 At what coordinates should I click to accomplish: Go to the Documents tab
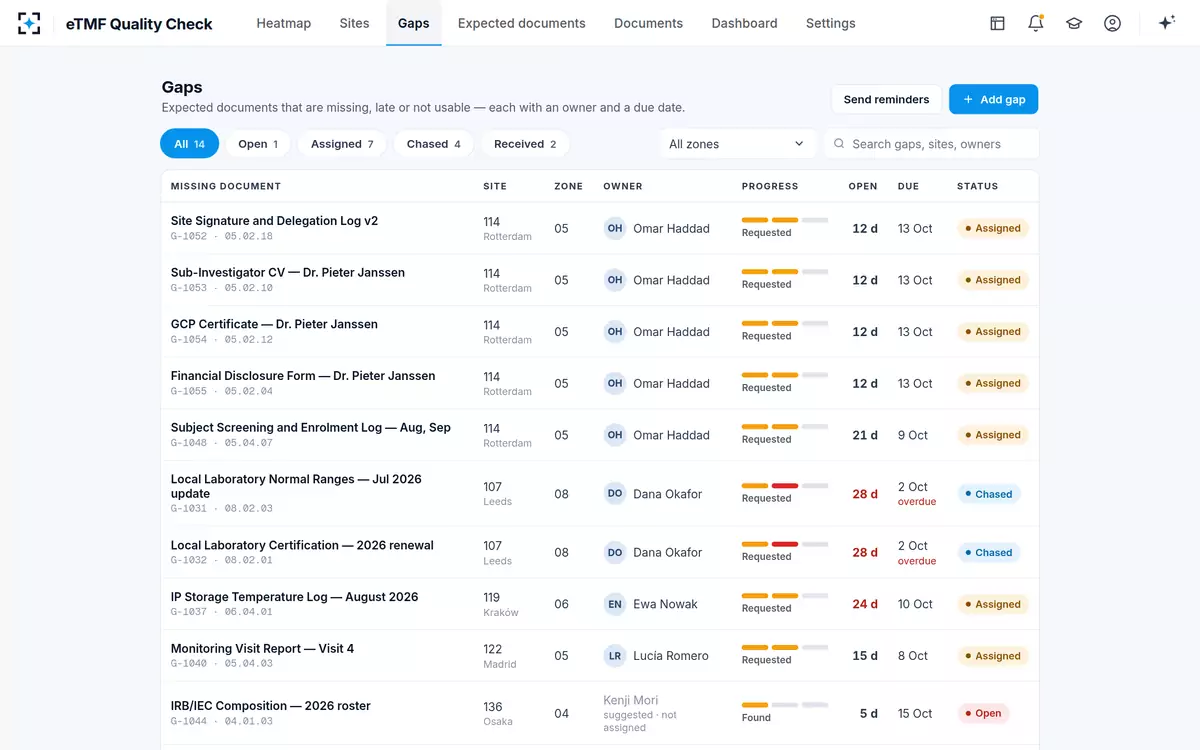pyautogui.click(x=649, y=23)
